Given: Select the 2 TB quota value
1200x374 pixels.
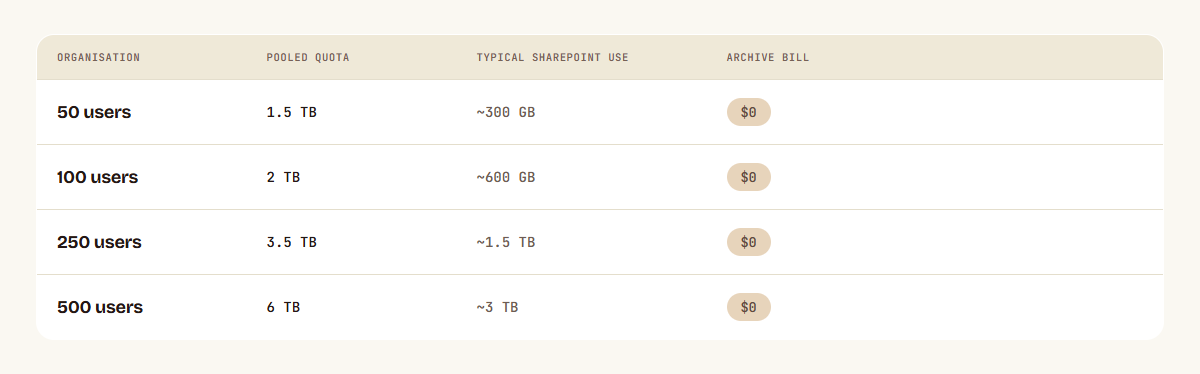Looking at the screenshot, I should pos(283,177).
